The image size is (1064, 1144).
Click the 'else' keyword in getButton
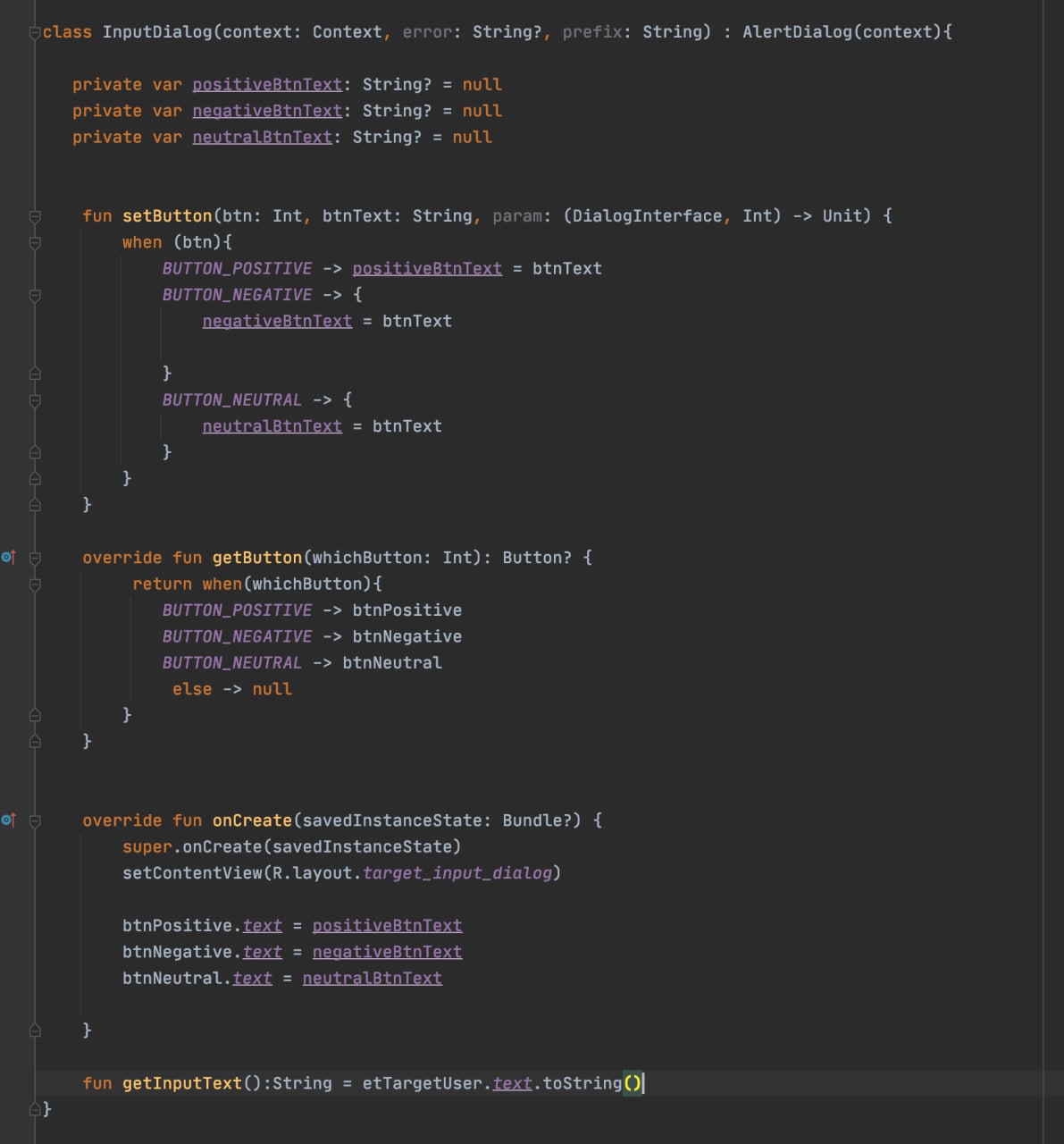click(192, 689)
